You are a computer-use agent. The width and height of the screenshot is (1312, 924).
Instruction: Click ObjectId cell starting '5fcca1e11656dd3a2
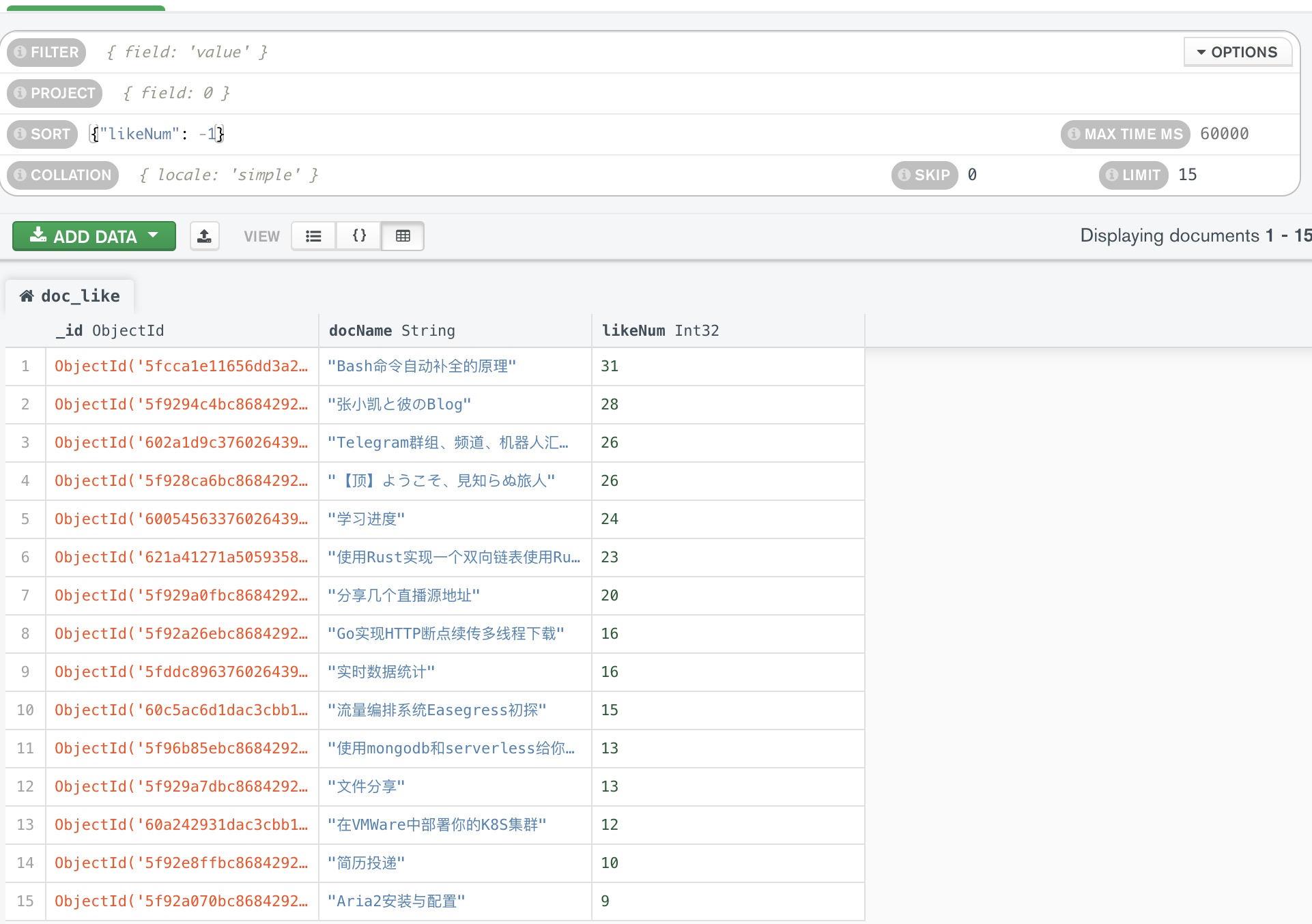(182, 366)
